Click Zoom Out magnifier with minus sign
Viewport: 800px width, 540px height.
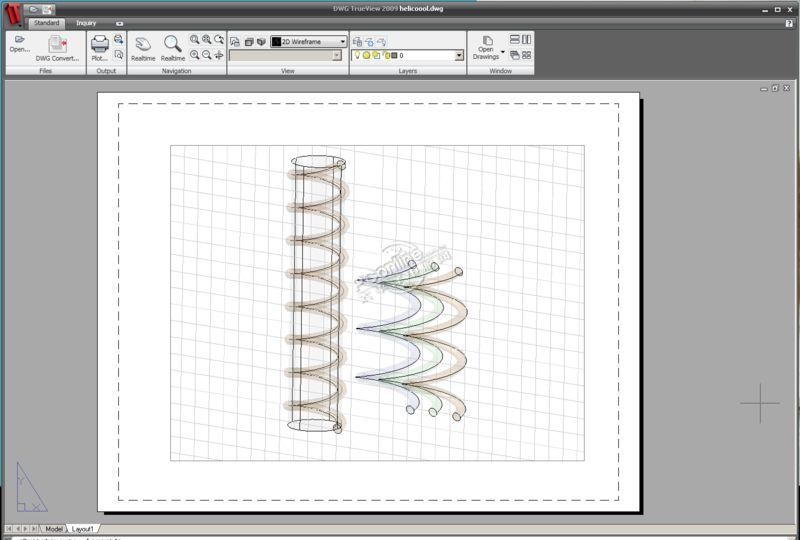tap(207, 55)
